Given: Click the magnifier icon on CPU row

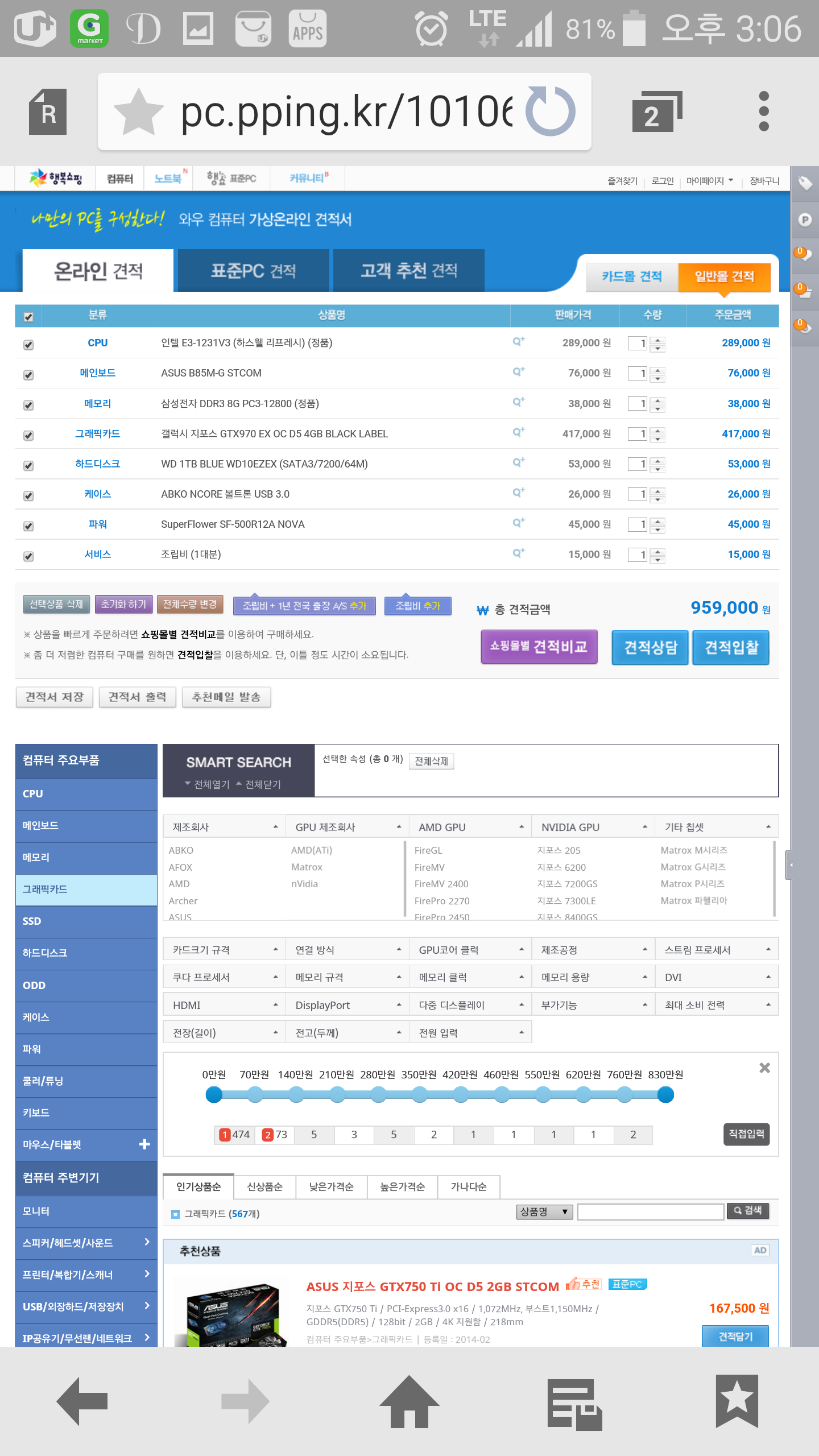Looking at the screenshot, I should click(518, 341).
